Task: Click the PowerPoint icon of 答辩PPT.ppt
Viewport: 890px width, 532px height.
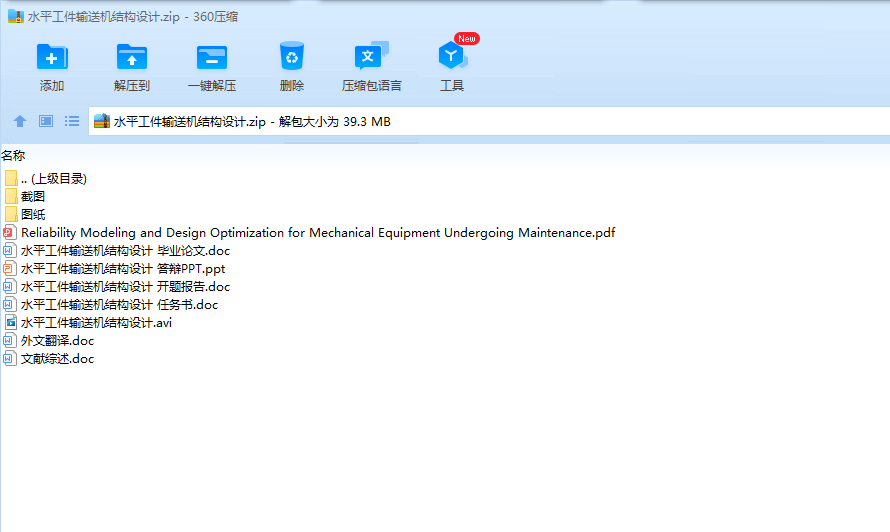Action: click(x=10, y=269)
